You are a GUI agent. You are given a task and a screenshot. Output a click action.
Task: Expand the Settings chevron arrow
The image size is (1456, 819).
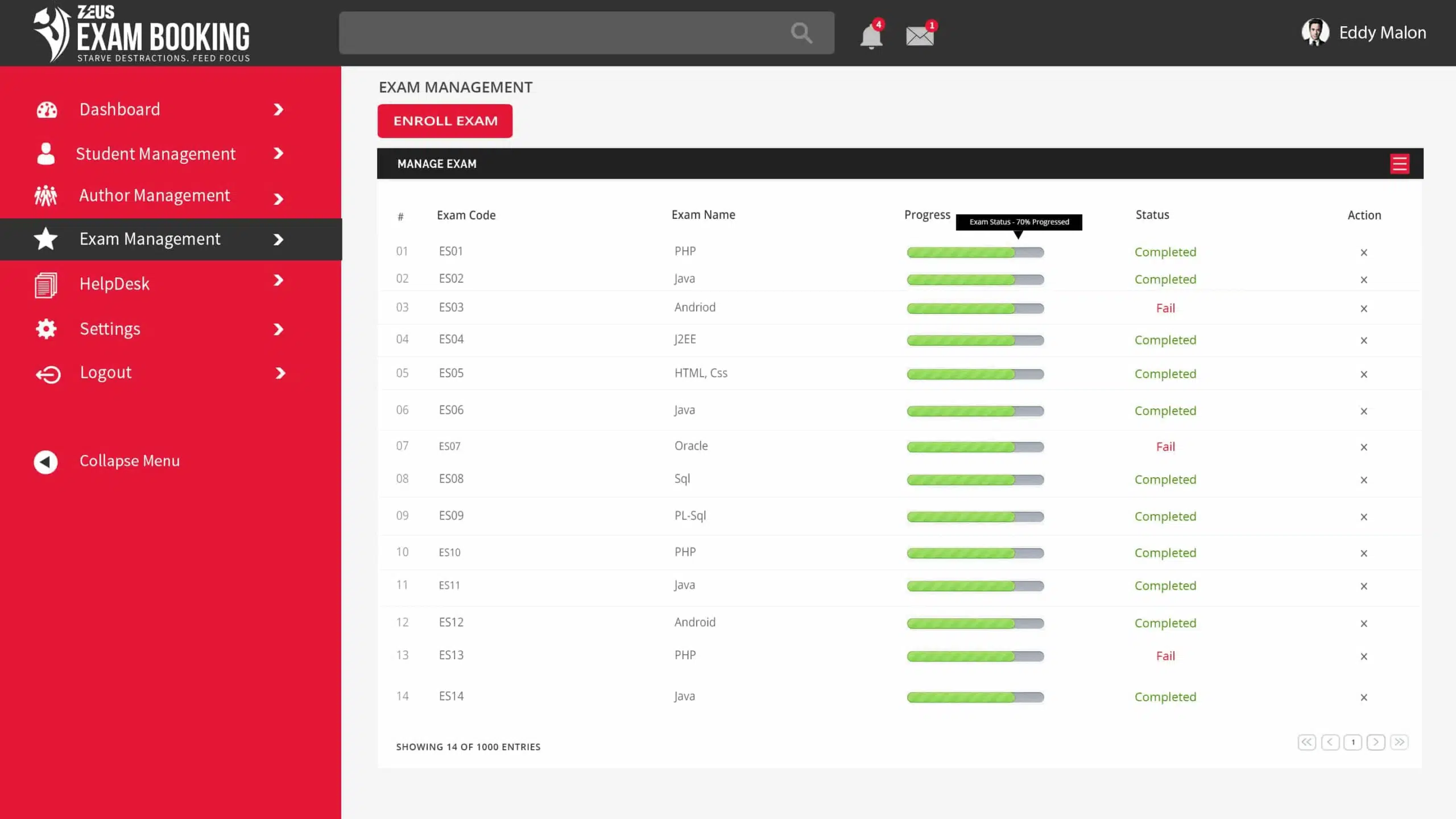tap(279, 329)
